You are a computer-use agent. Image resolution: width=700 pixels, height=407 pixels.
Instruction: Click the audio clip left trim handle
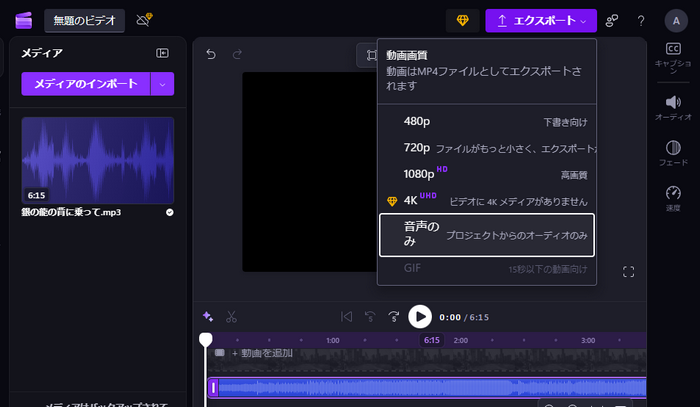(213, 387)
